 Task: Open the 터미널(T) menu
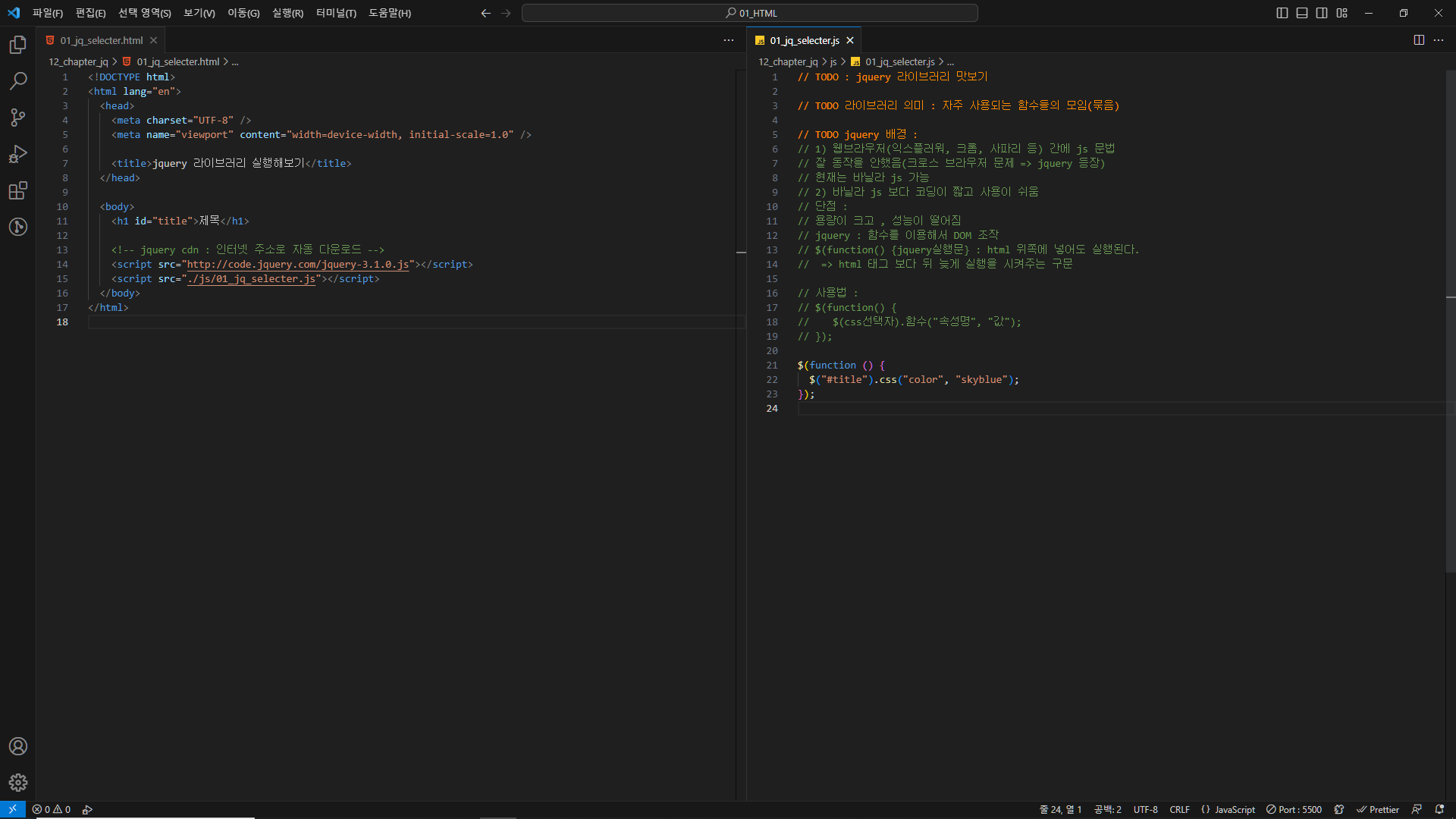coord(336,13)
